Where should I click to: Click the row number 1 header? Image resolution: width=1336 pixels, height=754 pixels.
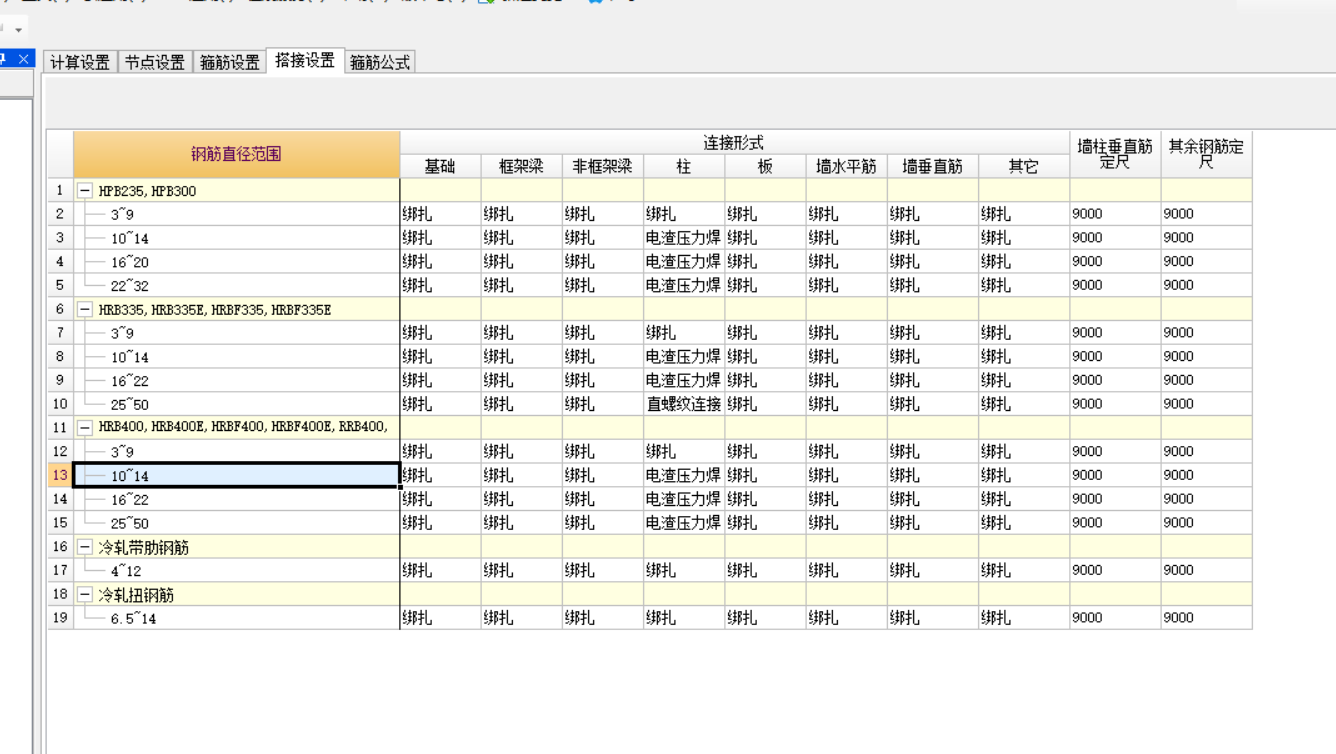60,190
